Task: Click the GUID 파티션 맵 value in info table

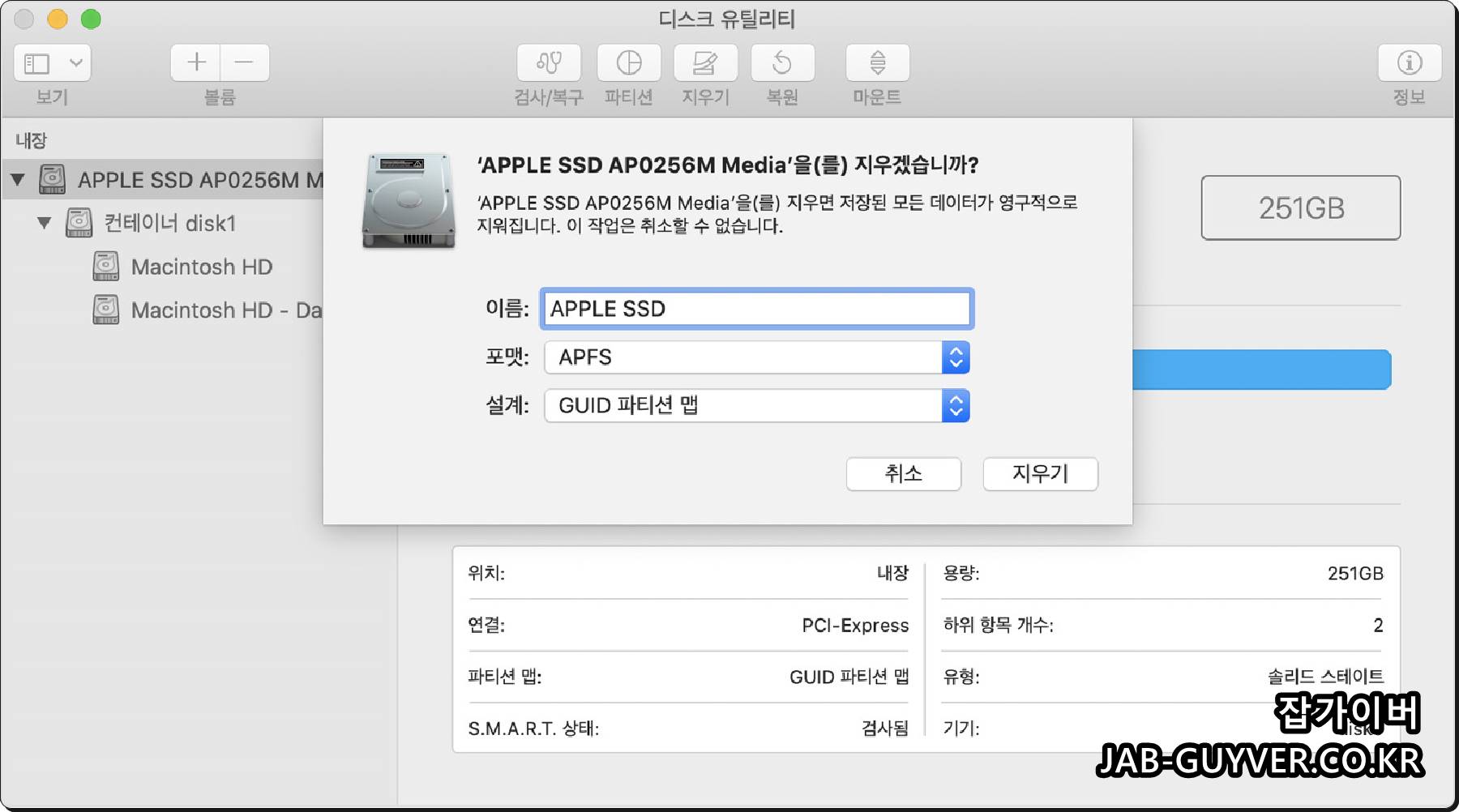Action: [849, 677]
